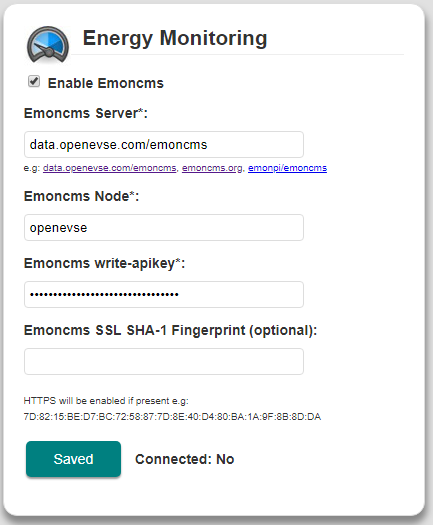This screenshot has width=433, height=525.
Task: Click the e.g: prefix before the server links
Action: pyautogui.click(x=32, y=168)
